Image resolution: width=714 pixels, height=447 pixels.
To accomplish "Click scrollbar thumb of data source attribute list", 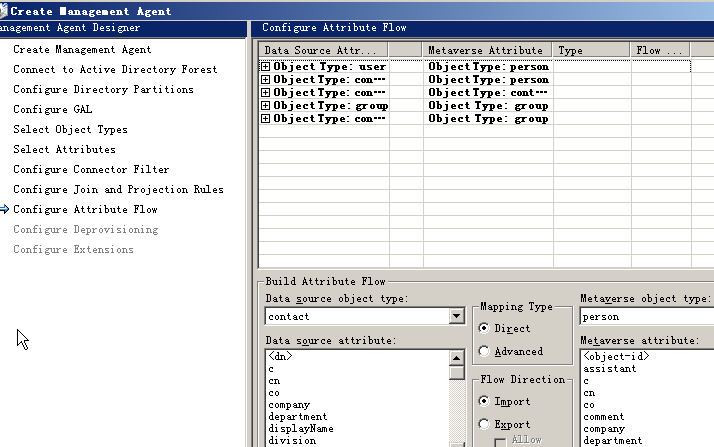I will pos(456,373).
